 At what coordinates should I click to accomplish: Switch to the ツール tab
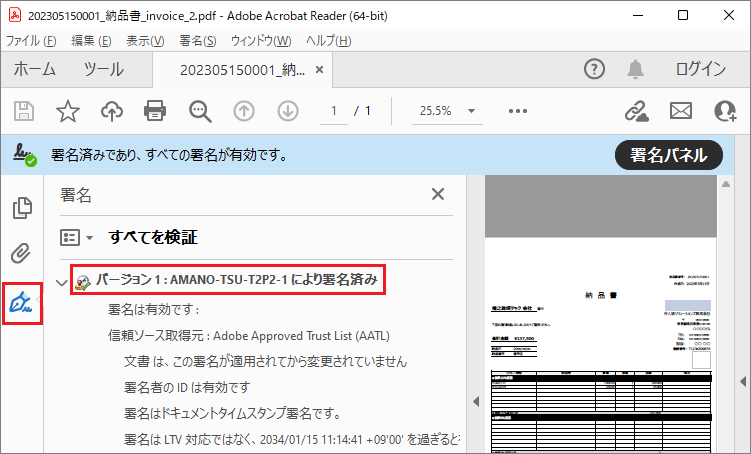(103, 69)
